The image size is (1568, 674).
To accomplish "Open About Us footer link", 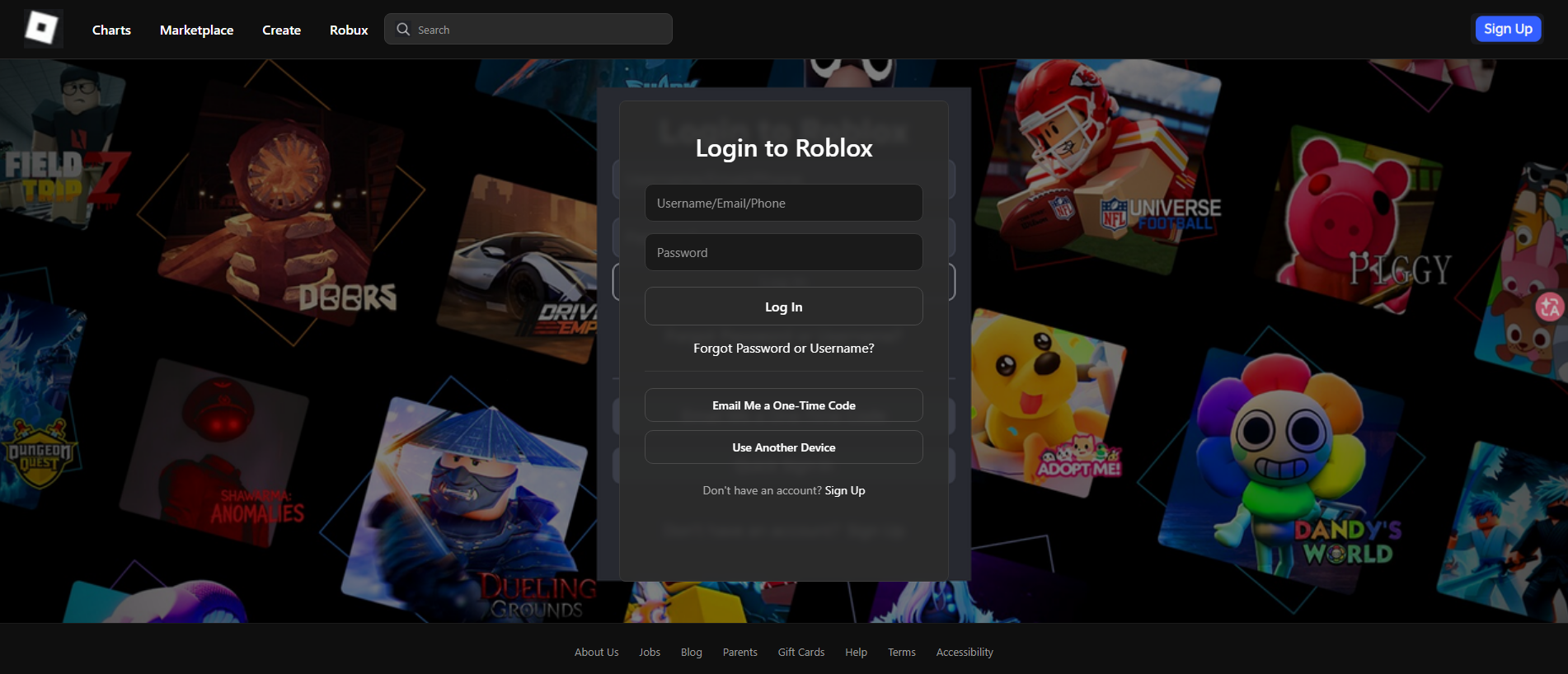I will pos(596,652).
